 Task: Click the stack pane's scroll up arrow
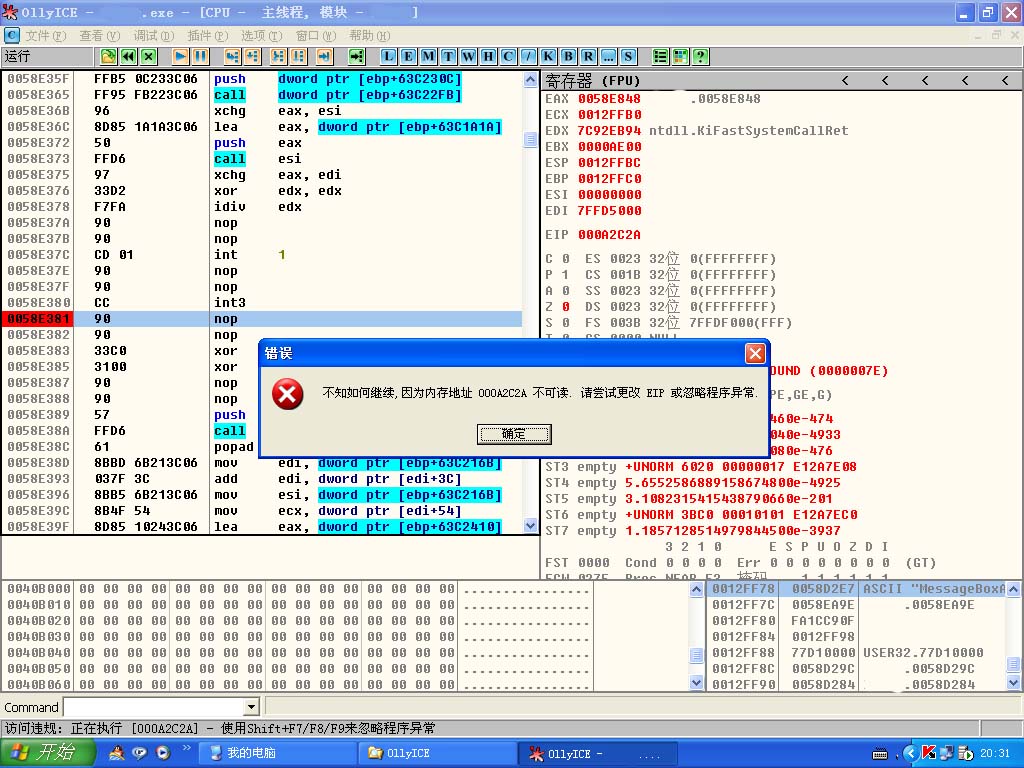(1014, 589)
